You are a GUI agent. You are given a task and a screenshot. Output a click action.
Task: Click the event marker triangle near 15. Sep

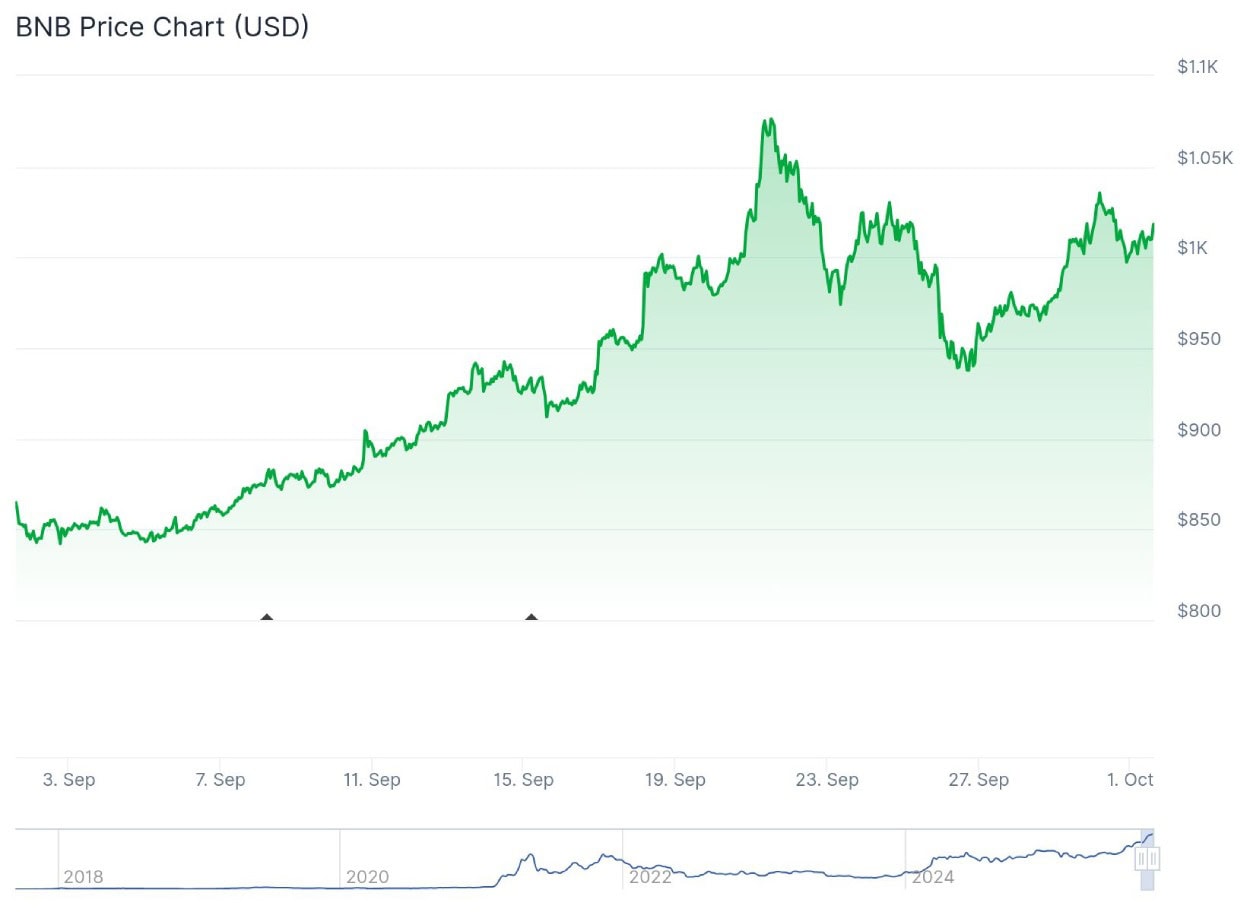coord(531,617)
